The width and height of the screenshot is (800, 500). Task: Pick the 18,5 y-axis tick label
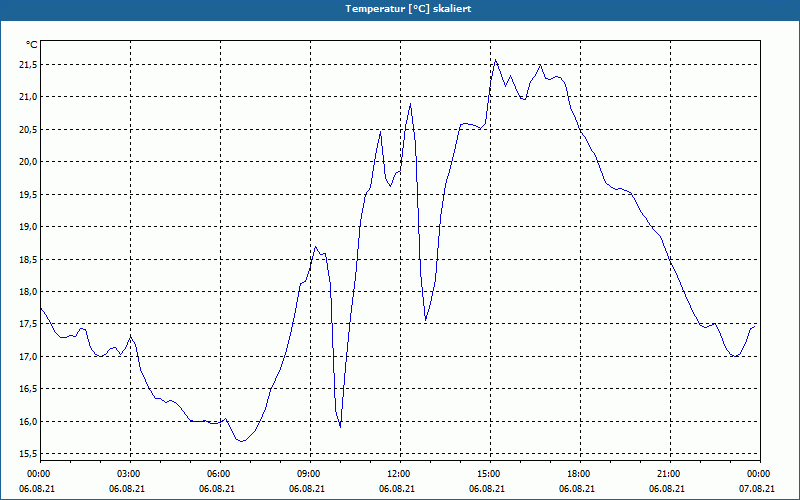29,259
